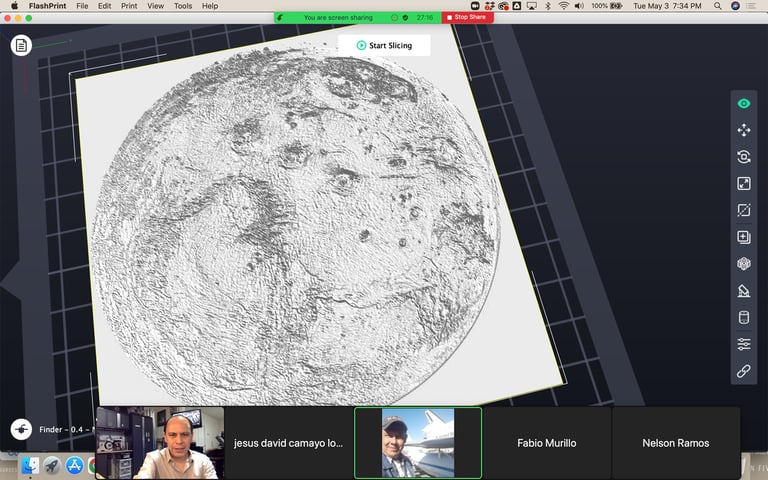
Task: Select the Scale tool icon
Action: (744, 183)
